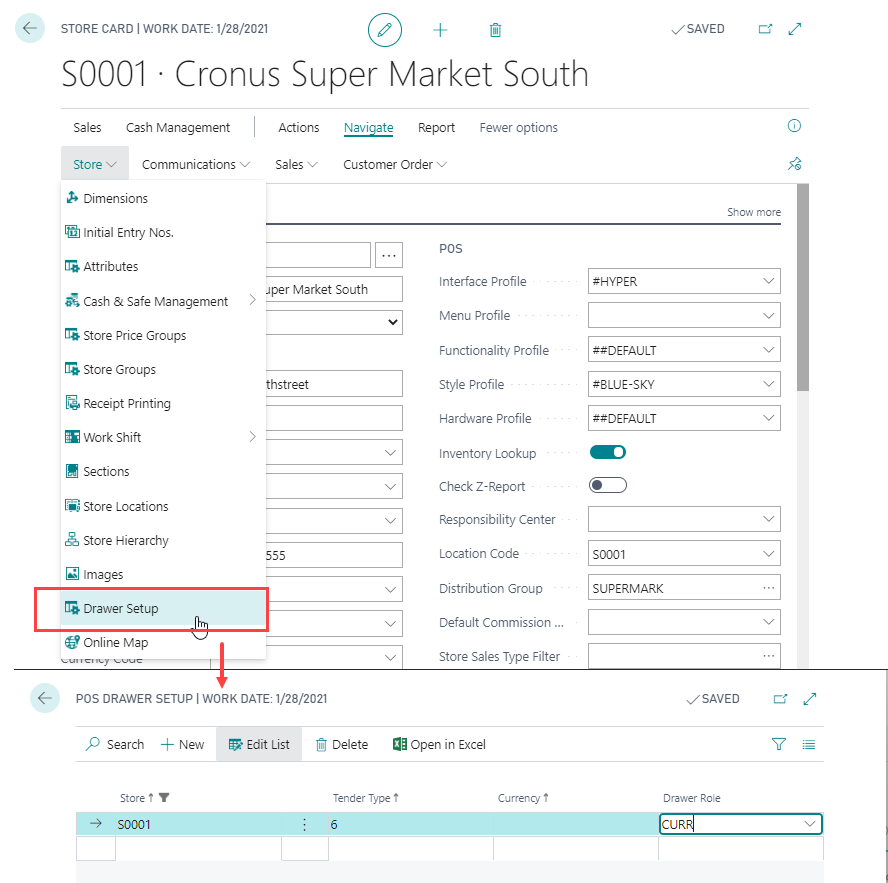Image resolution: width=888 pixels, height=883 pixels.
Task: Click the filter funnel icon in POS Drawer Setup
Action: [x=779, y=744]
